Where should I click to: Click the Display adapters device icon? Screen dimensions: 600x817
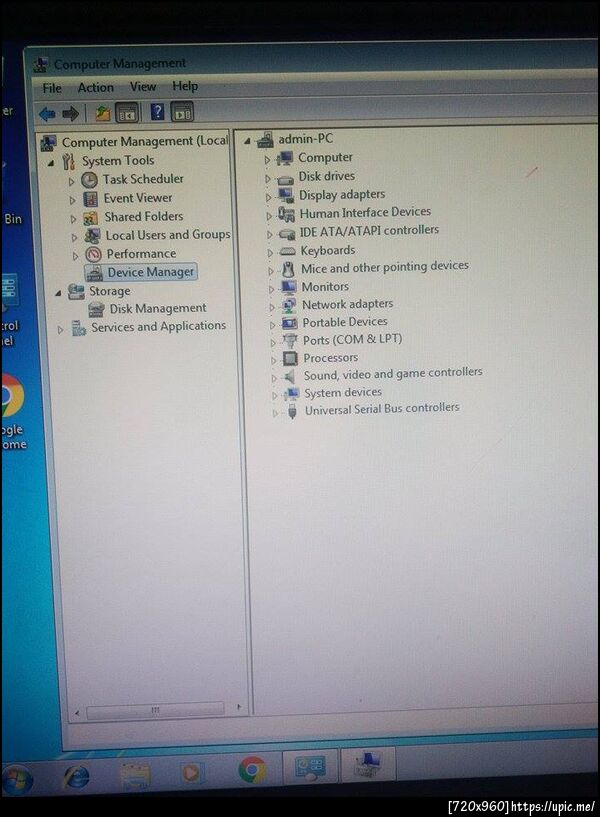286,196
